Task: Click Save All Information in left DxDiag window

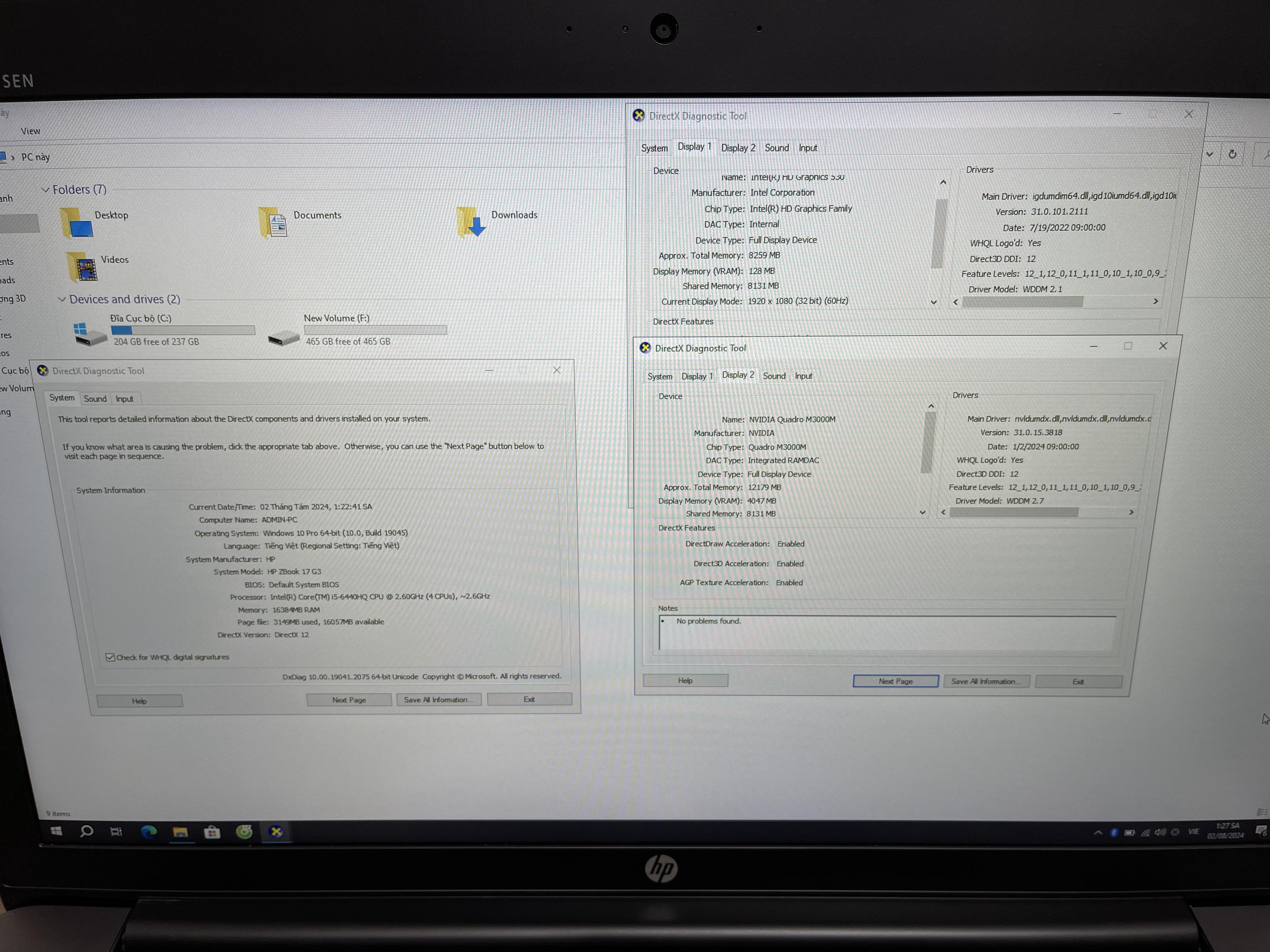Action: pos(439,700)
